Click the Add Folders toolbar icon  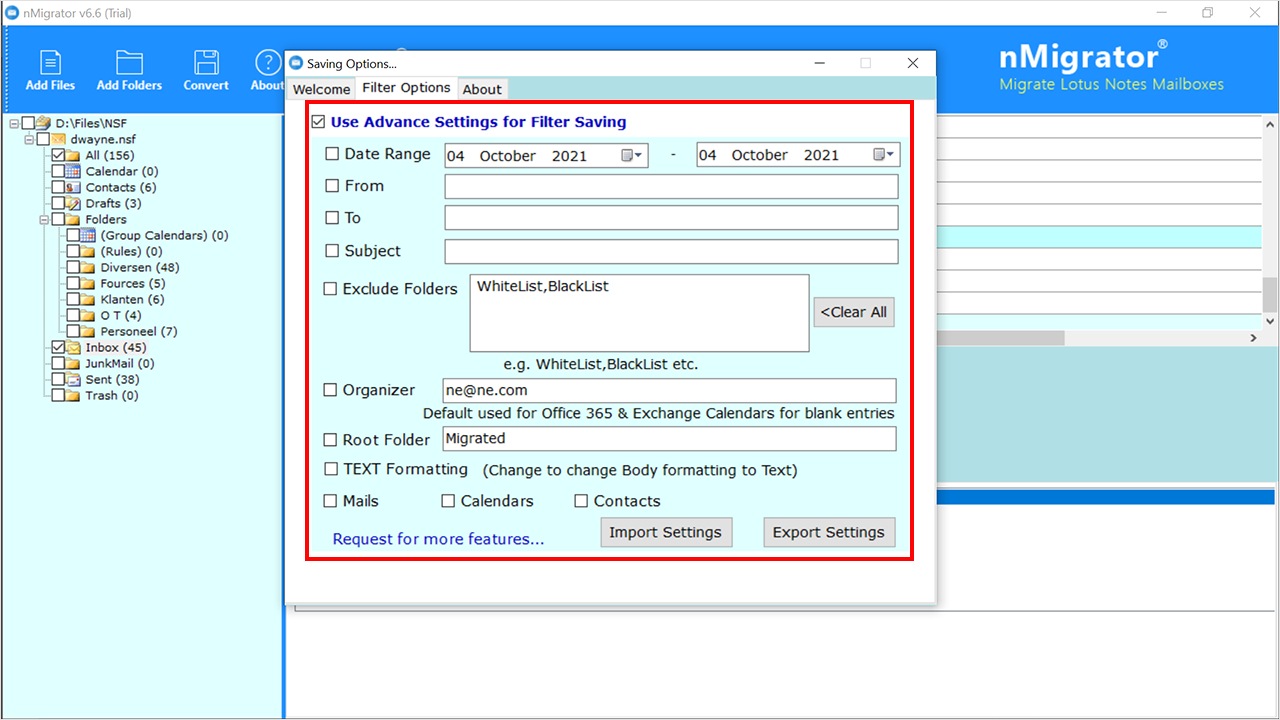pos(129,62)
